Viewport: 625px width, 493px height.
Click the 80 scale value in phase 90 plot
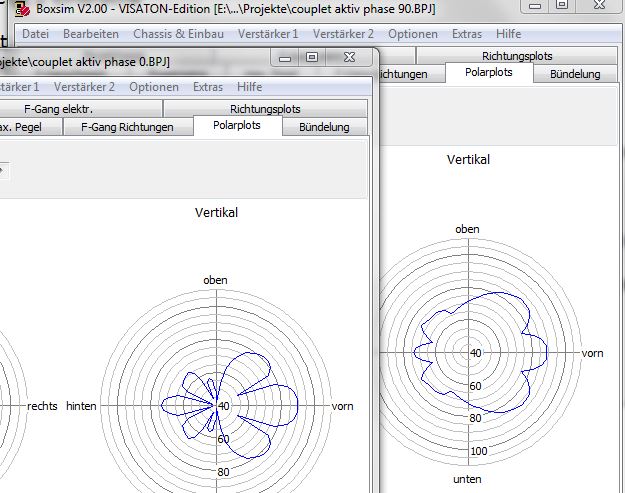click(x=475, y=418)
